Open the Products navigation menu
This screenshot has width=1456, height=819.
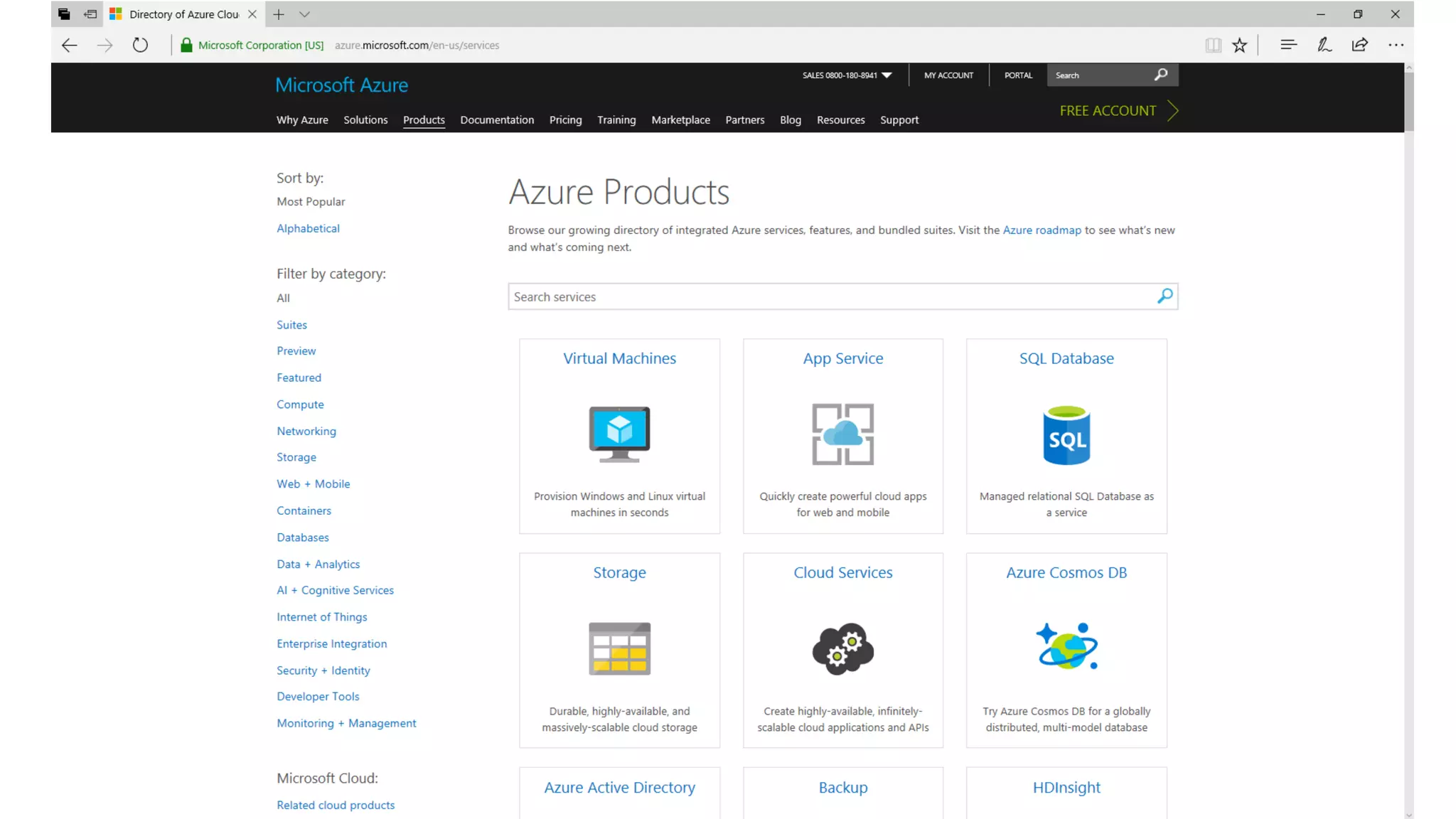(x=424, y=119)
